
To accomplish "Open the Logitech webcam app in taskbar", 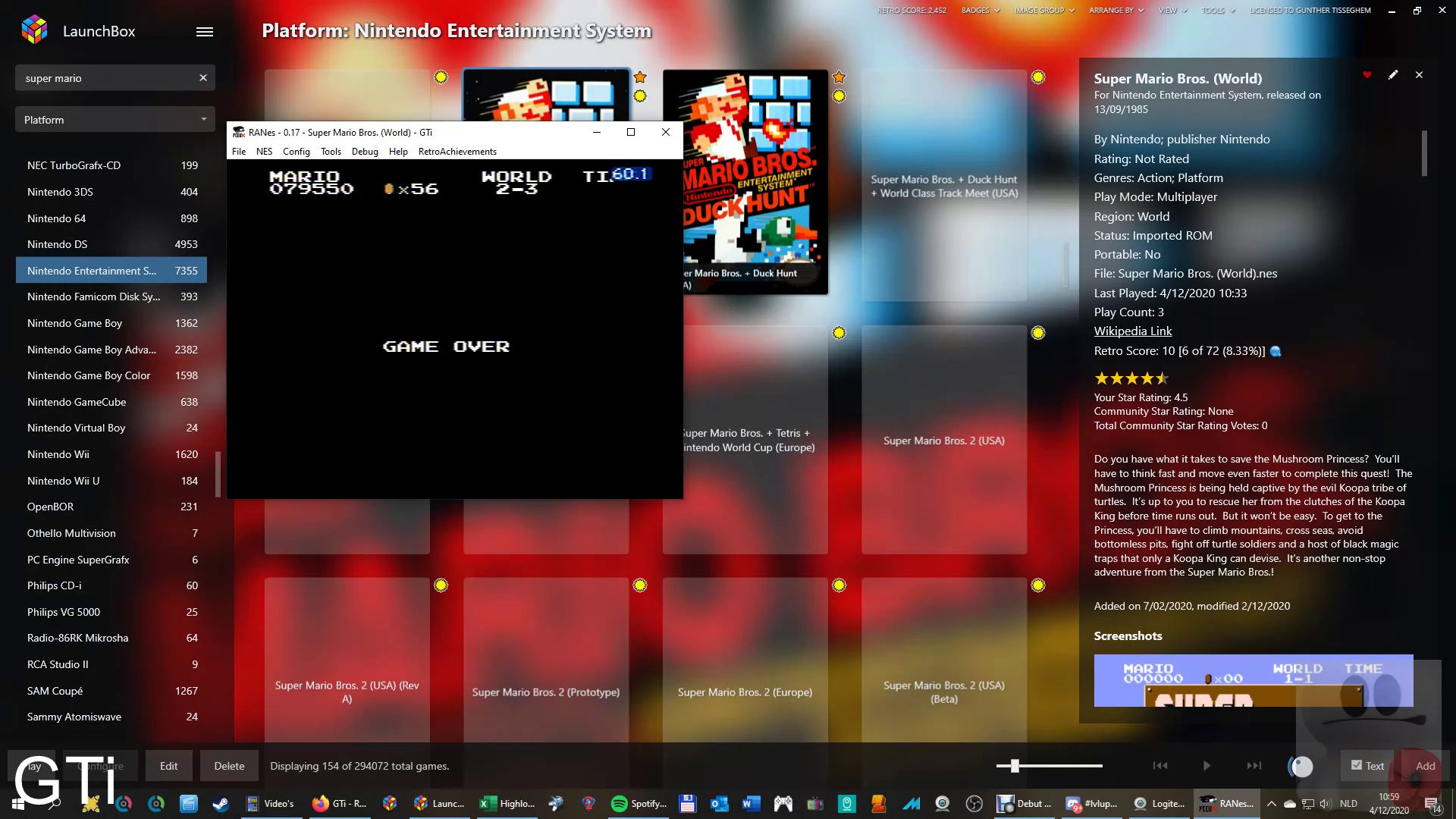I will [1159, 804].
